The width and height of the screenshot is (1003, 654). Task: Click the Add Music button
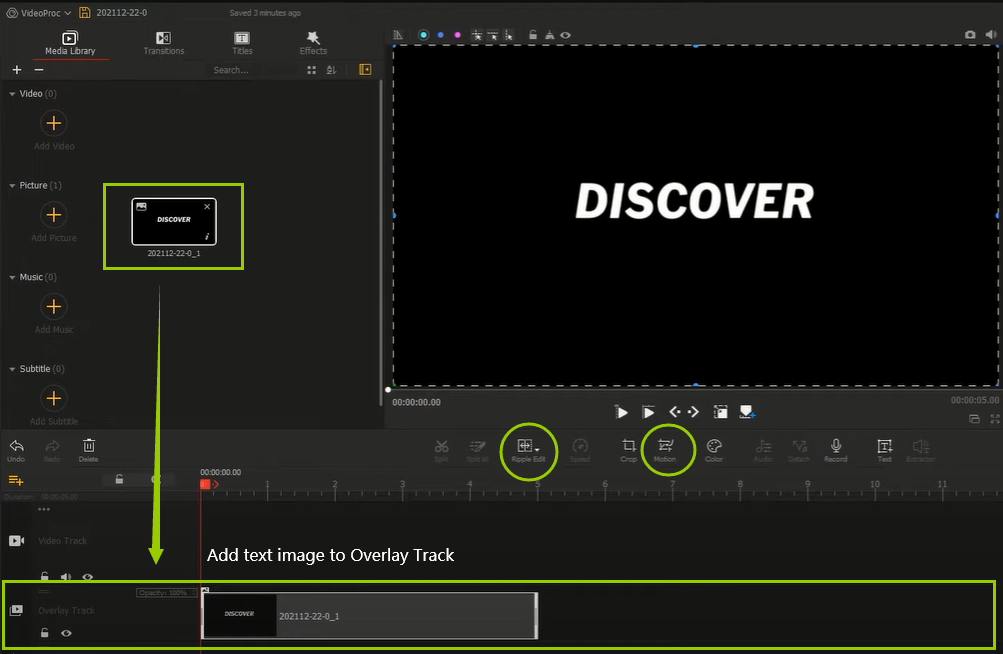point(54,307)
